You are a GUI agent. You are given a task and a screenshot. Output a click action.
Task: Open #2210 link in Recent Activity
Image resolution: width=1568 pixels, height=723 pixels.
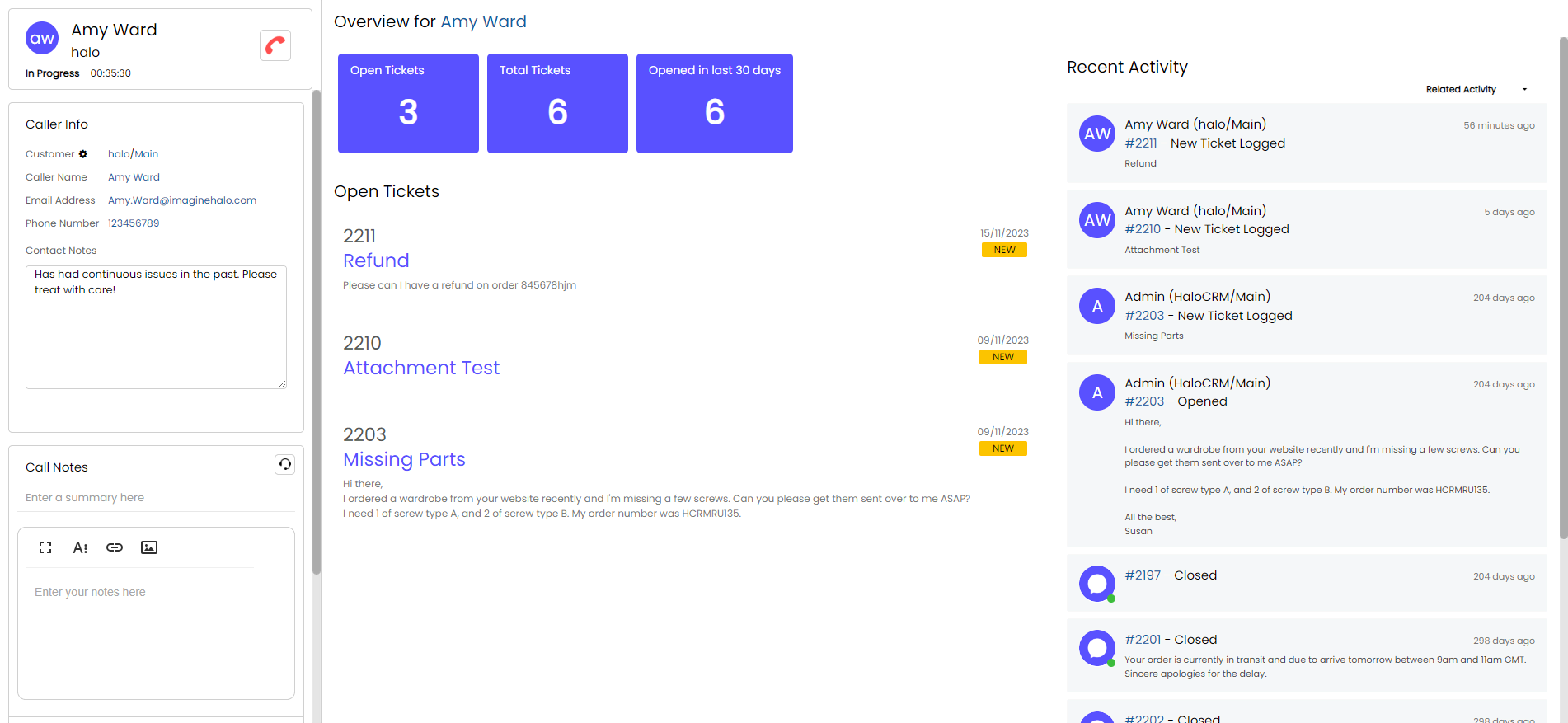(1143, 229)
